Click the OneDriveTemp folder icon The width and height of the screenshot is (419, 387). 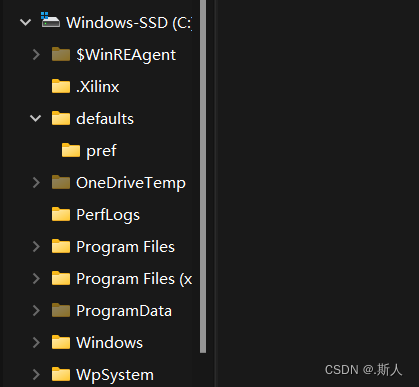(61, 182)
